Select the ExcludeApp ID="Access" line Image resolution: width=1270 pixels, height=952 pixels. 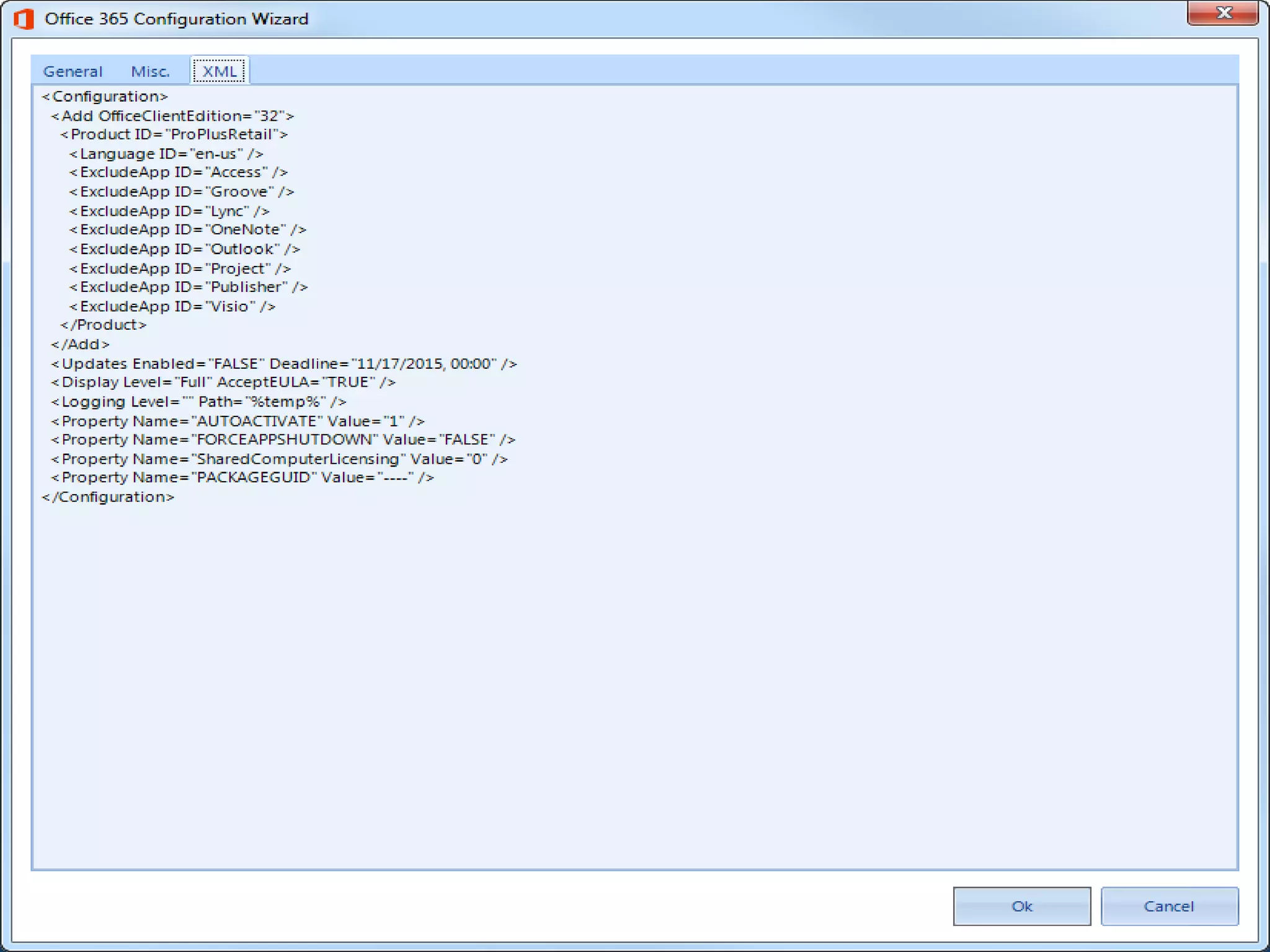[x=179, y=172]
